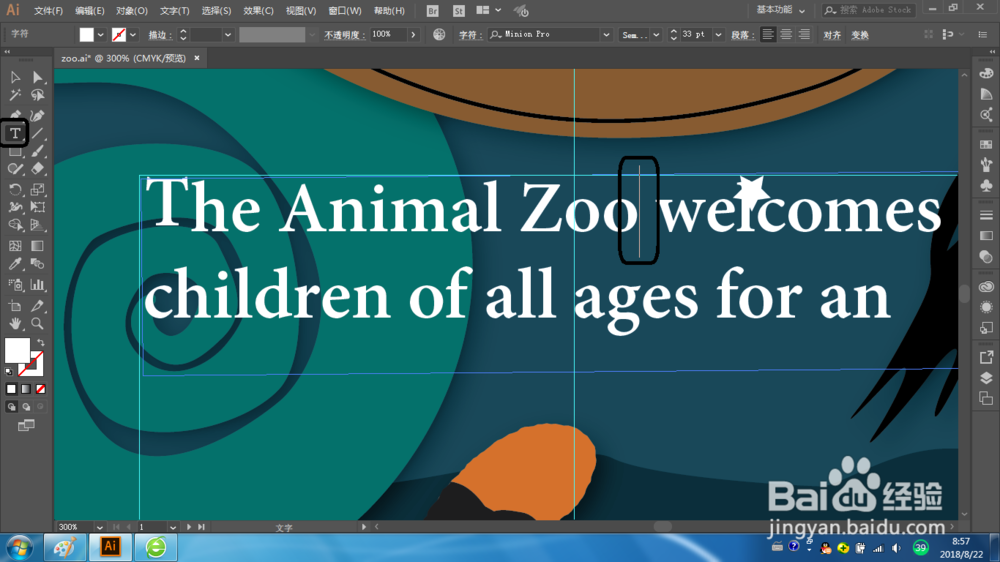This screenshot has width=1000, height=562.
Task: Select the Scale tool
Action: [38, 189]
